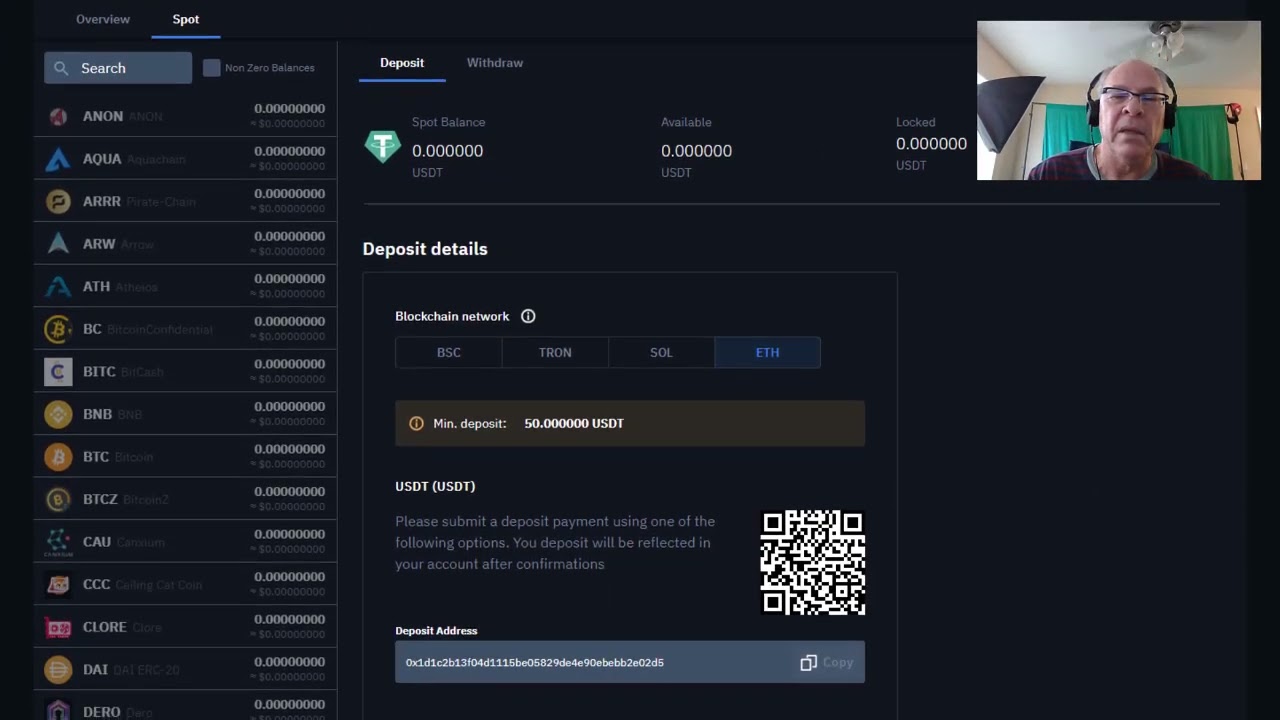Screen dimensions: 1280x720
Task: Select the DERO row label
Action: click(102, 711)
